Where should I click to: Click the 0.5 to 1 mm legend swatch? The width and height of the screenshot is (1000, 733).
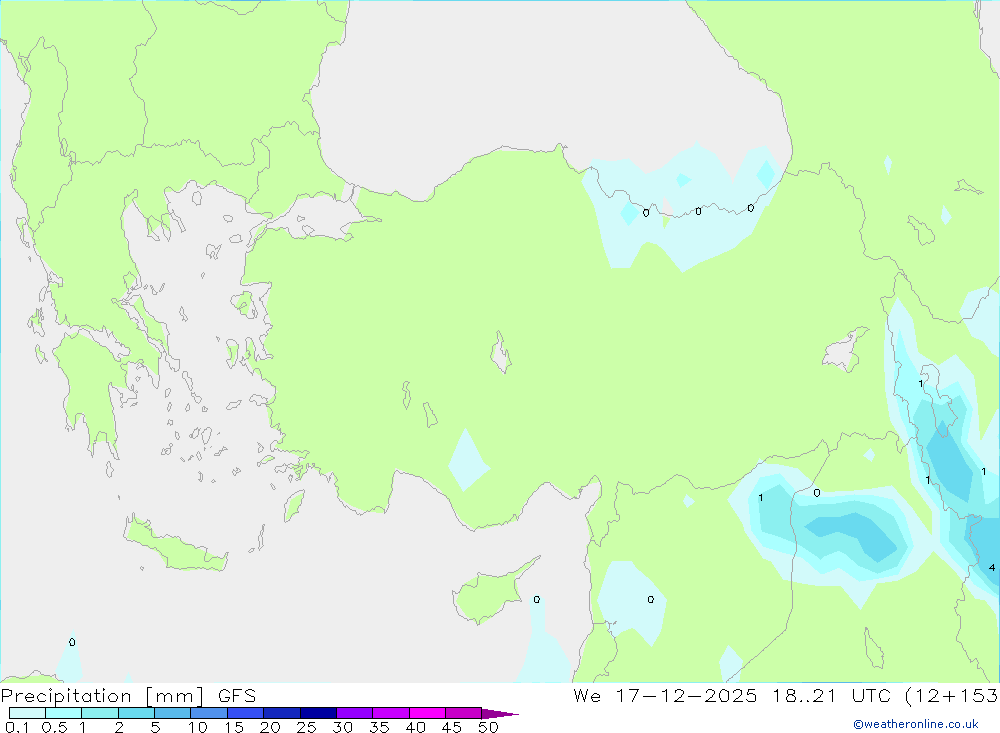[64, 713]
